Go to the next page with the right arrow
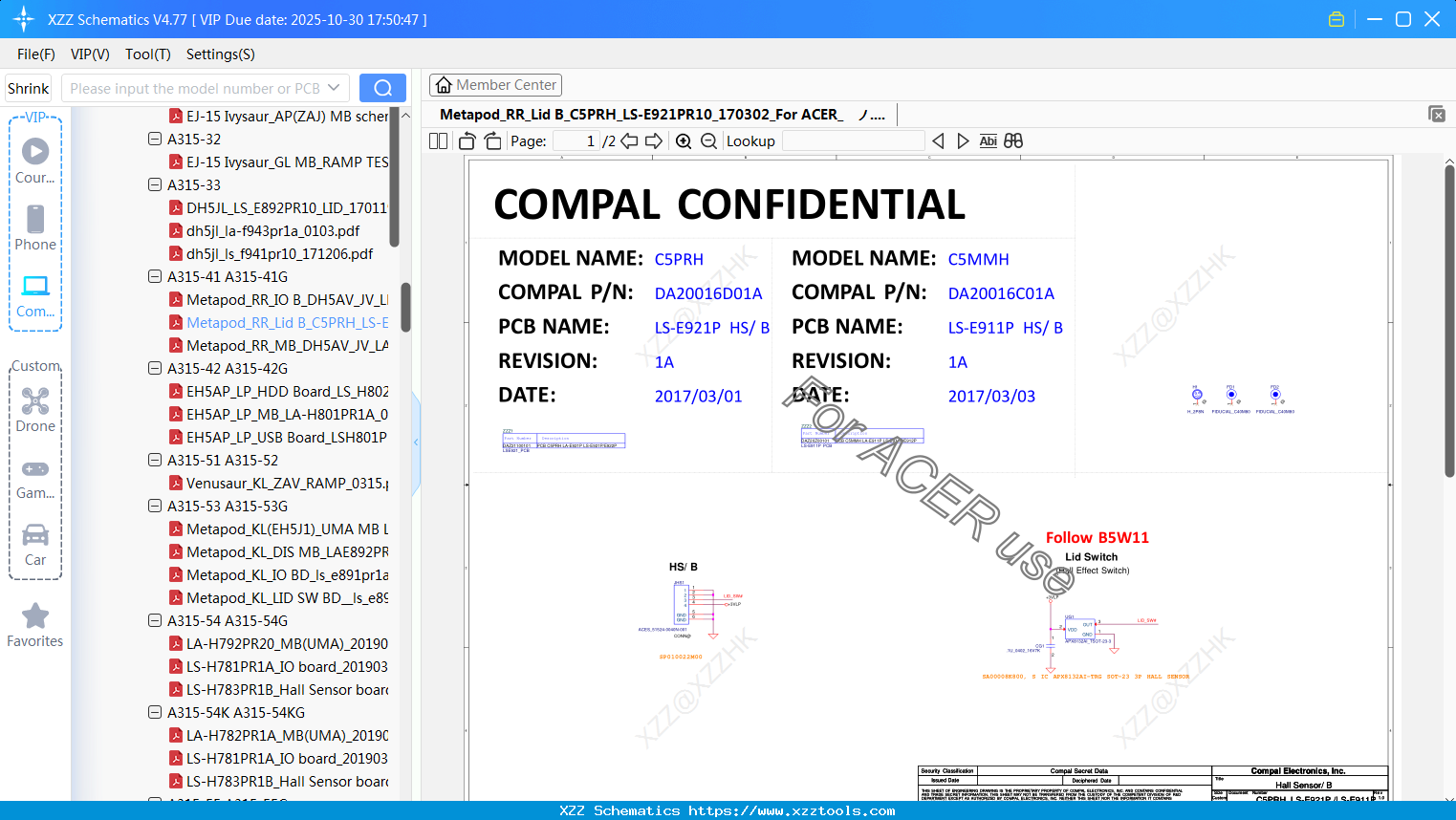This screenshot has width=1456, height=820. pos(654,141)
